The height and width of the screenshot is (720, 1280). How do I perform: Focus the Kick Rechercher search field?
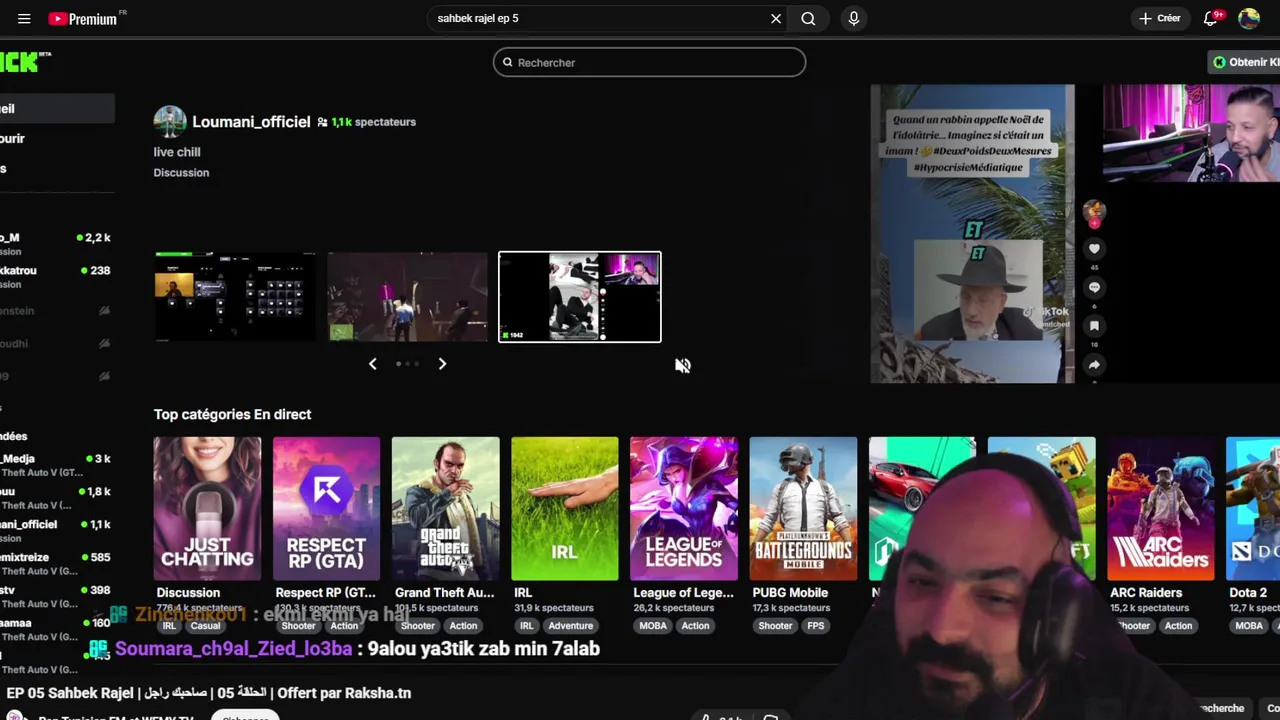[649, 62]
